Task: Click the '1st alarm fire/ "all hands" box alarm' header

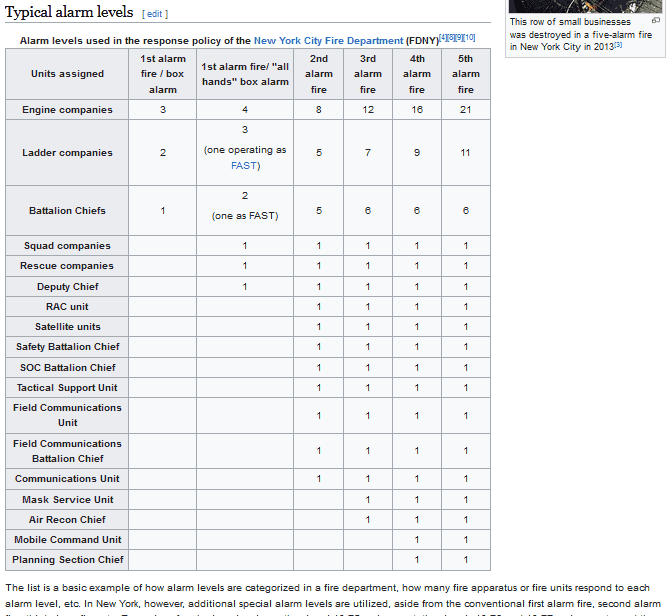Action: tap(245, 74)
